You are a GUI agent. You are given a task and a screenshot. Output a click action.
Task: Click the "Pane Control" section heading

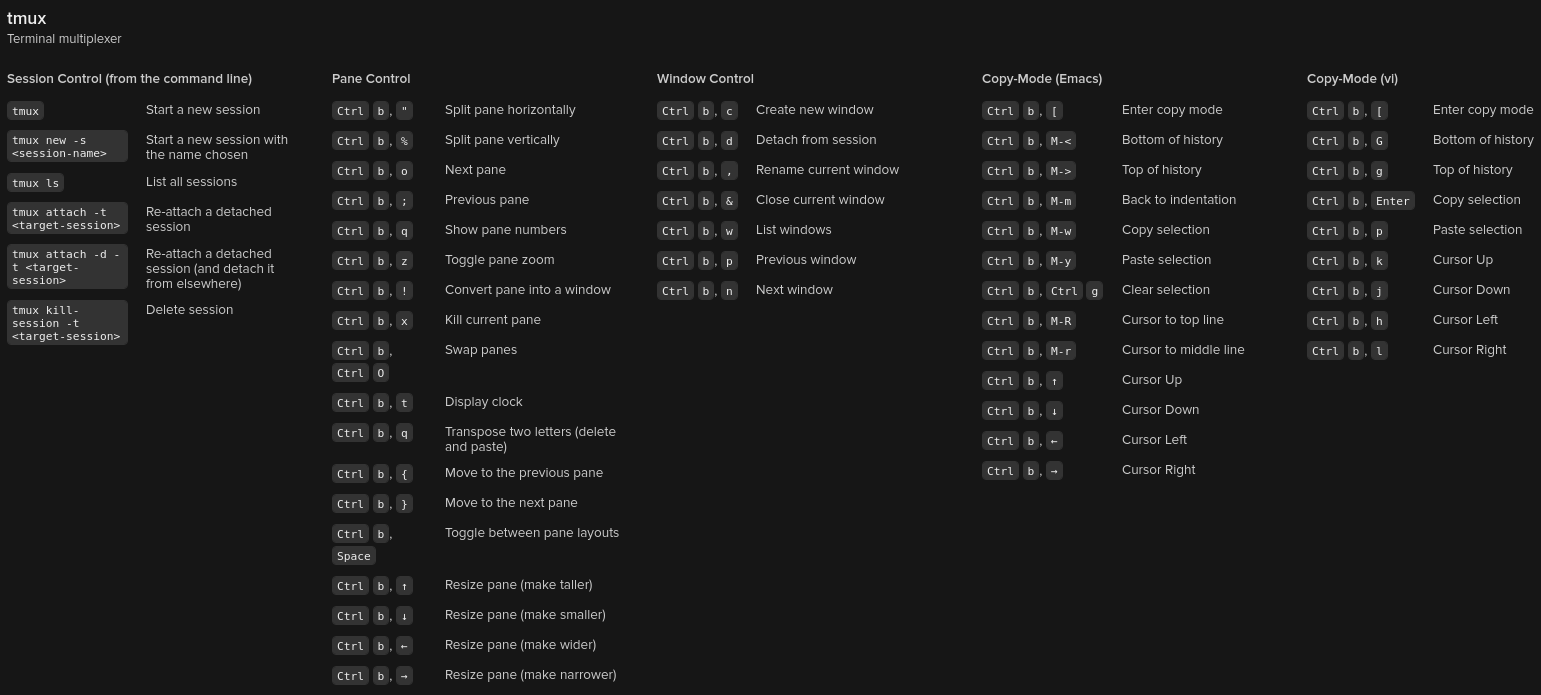(x=371, y=79)
